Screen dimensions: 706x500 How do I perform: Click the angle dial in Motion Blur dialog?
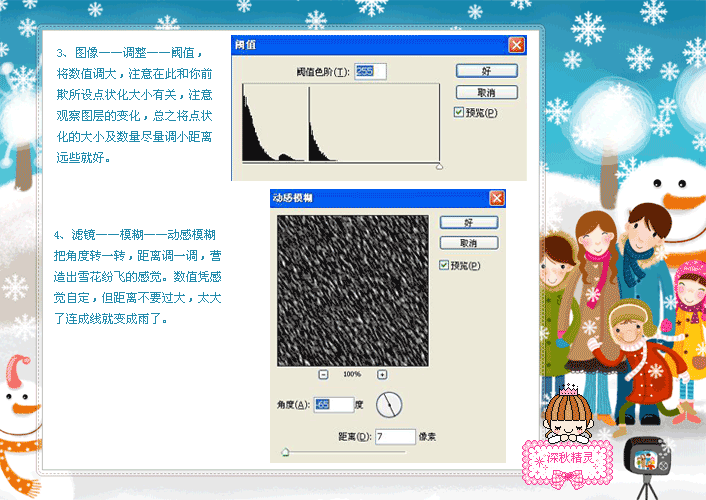389,405
